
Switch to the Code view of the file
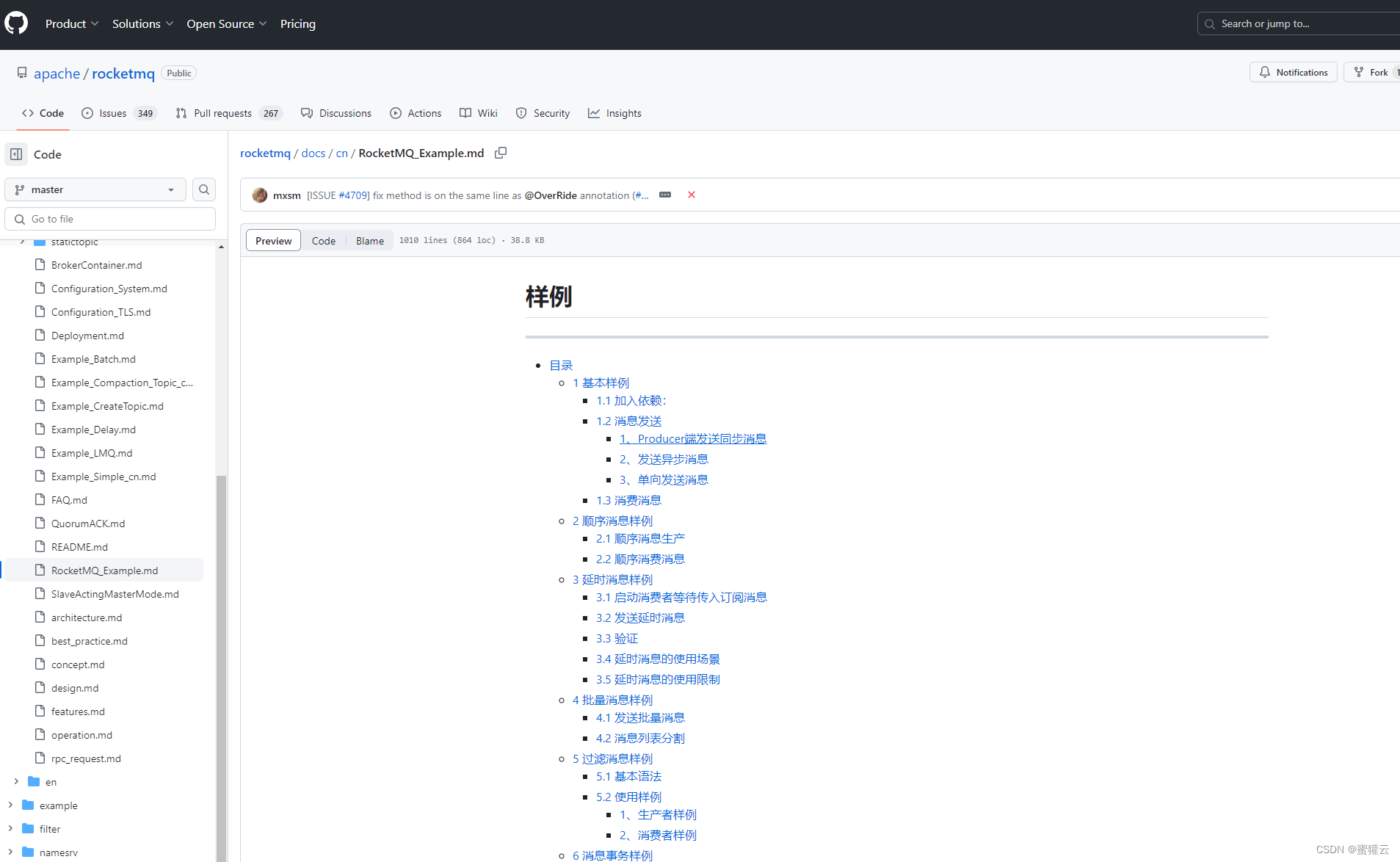[324, 240]
